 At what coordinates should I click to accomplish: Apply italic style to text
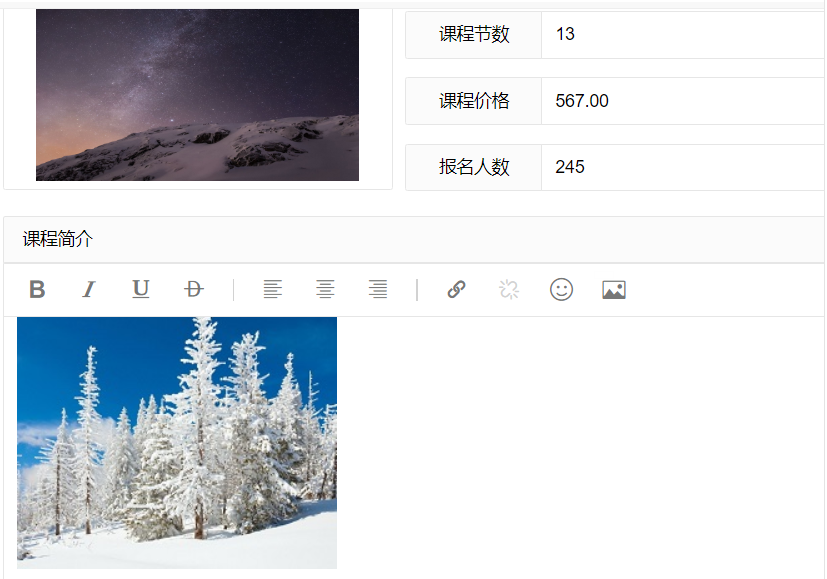[x=89, y=290]
